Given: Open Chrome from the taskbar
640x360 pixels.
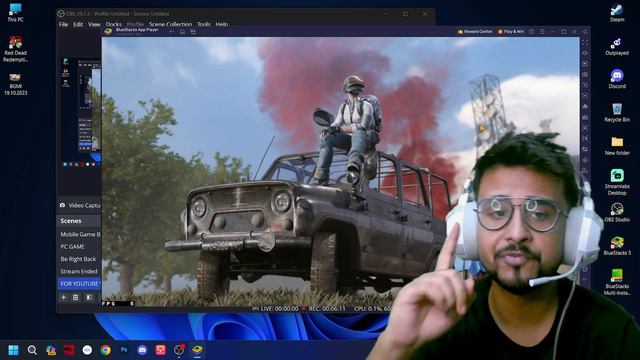Looking at the screenshot, I should click(x=106, y=350).
